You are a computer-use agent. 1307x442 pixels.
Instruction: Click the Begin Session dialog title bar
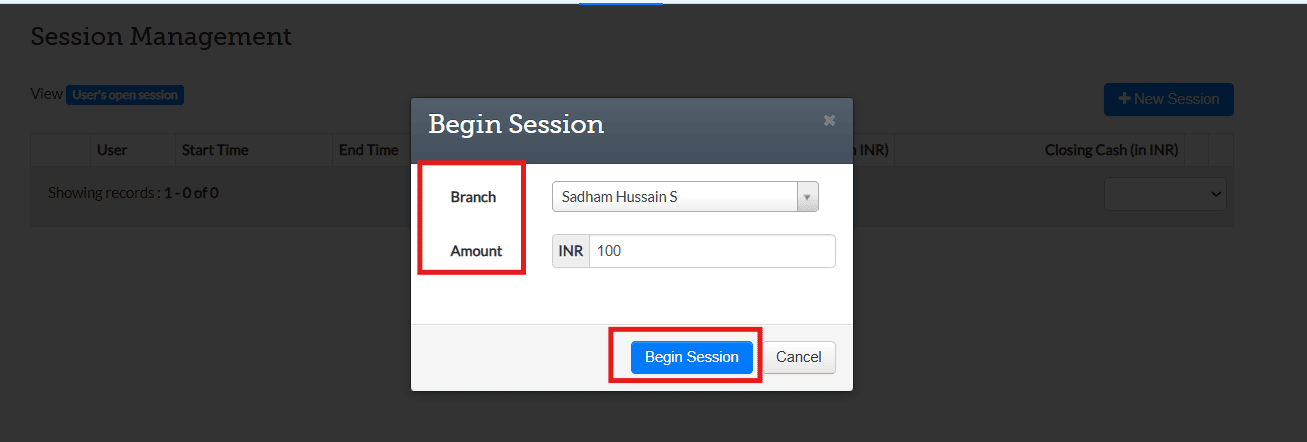click(x=600, y=124)
